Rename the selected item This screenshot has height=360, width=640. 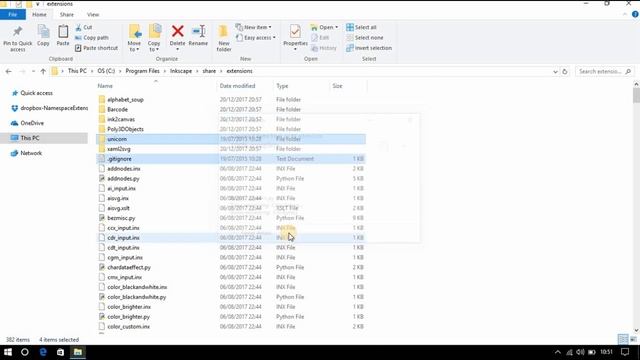(x=198, y=35)
